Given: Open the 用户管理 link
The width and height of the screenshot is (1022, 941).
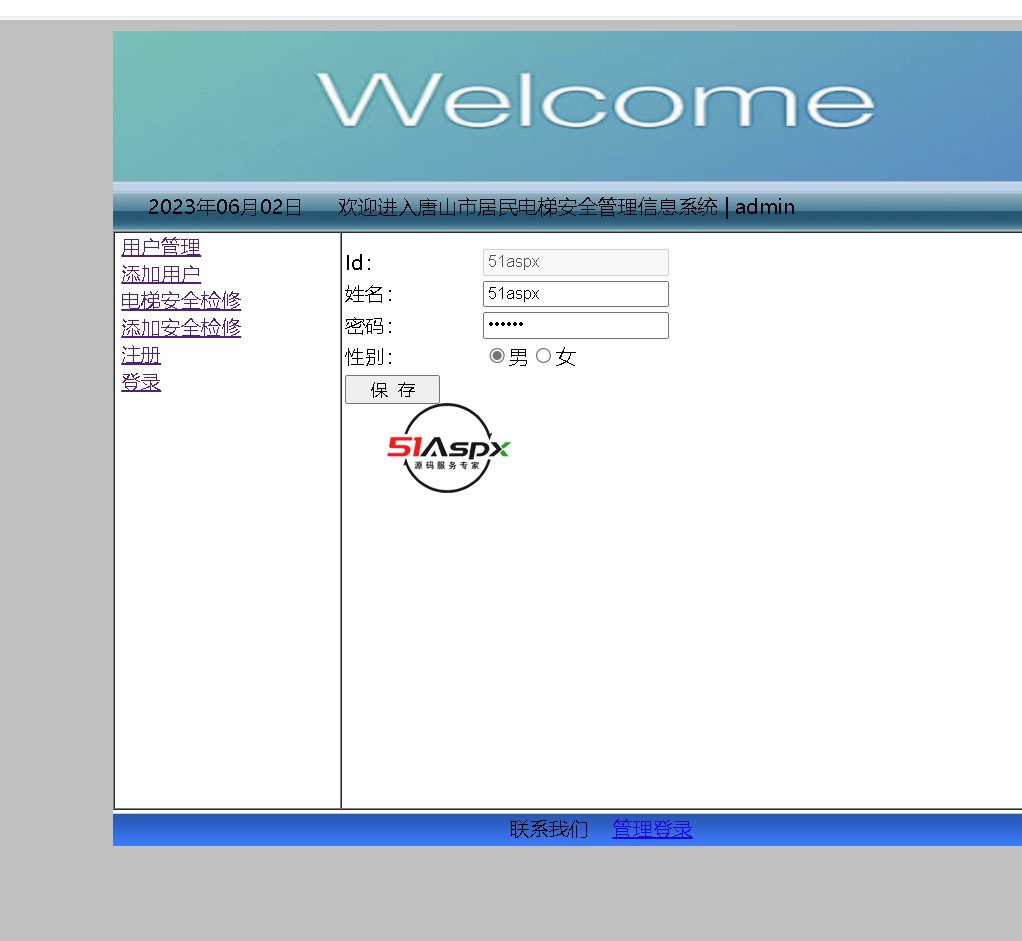Looking at the screenshot, I should pyautogui.click(x=160, y=247).
